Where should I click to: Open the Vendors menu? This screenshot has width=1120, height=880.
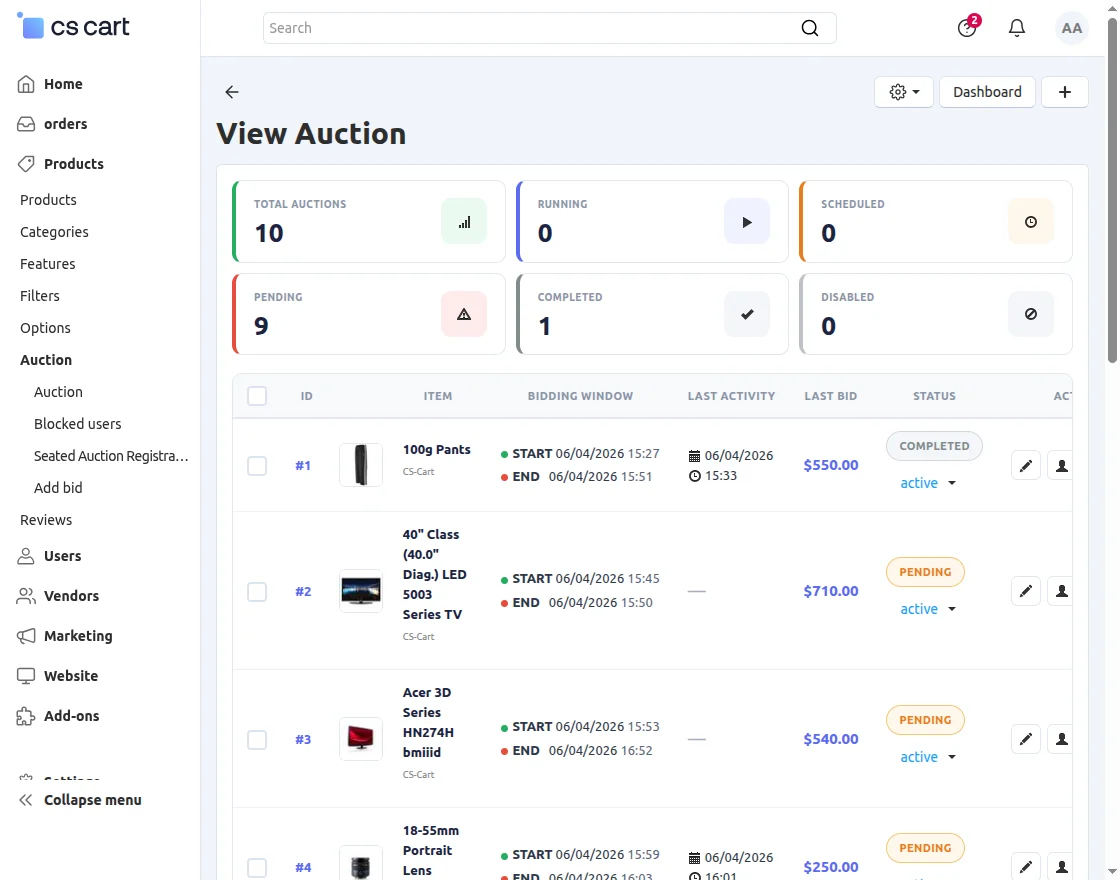tap(71, 596)
